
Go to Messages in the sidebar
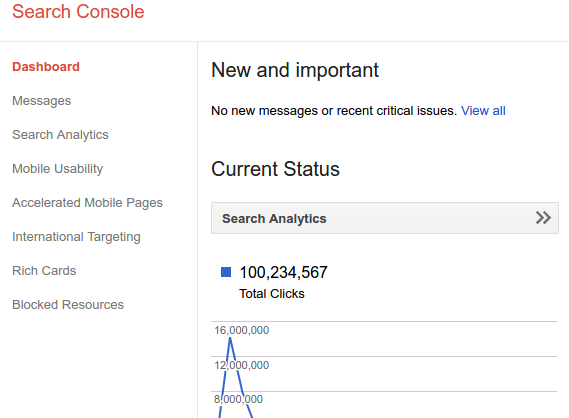point(42,101)
